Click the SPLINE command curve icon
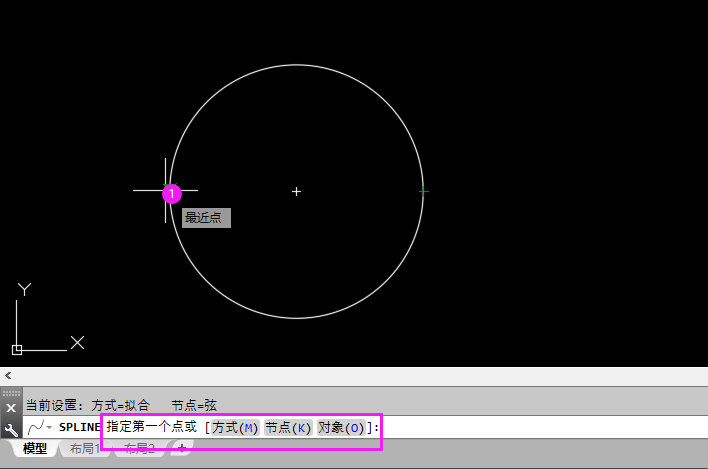The height and width of the screenshot is (469, 708). click(x=36, y=427)
